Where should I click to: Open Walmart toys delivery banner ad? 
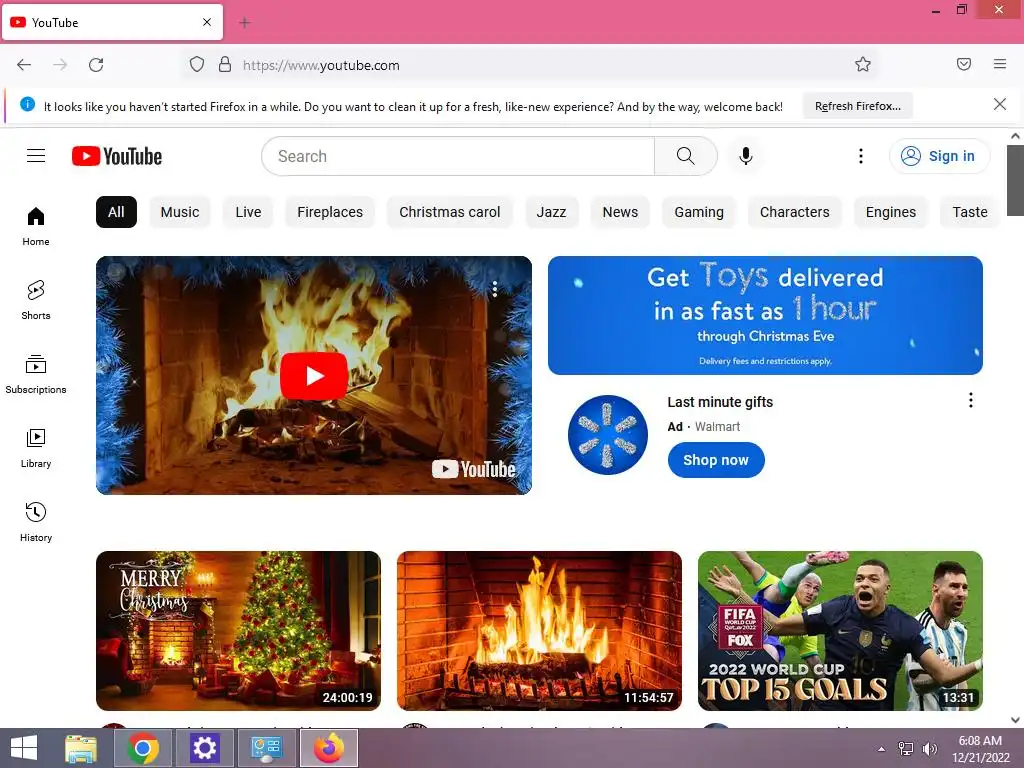pos(765,315)
